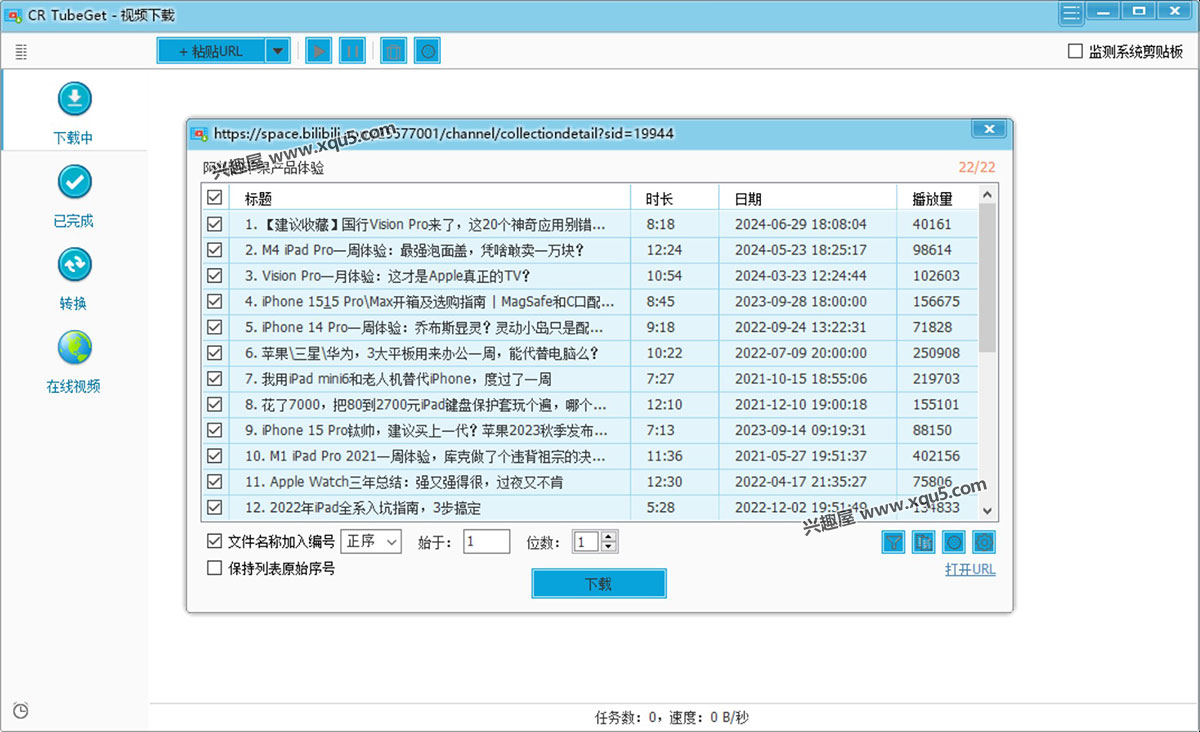This screenshot has width=1200, height=732.
Task: Click the pause downloads toolbar icon
Action: tap(352, 51)
